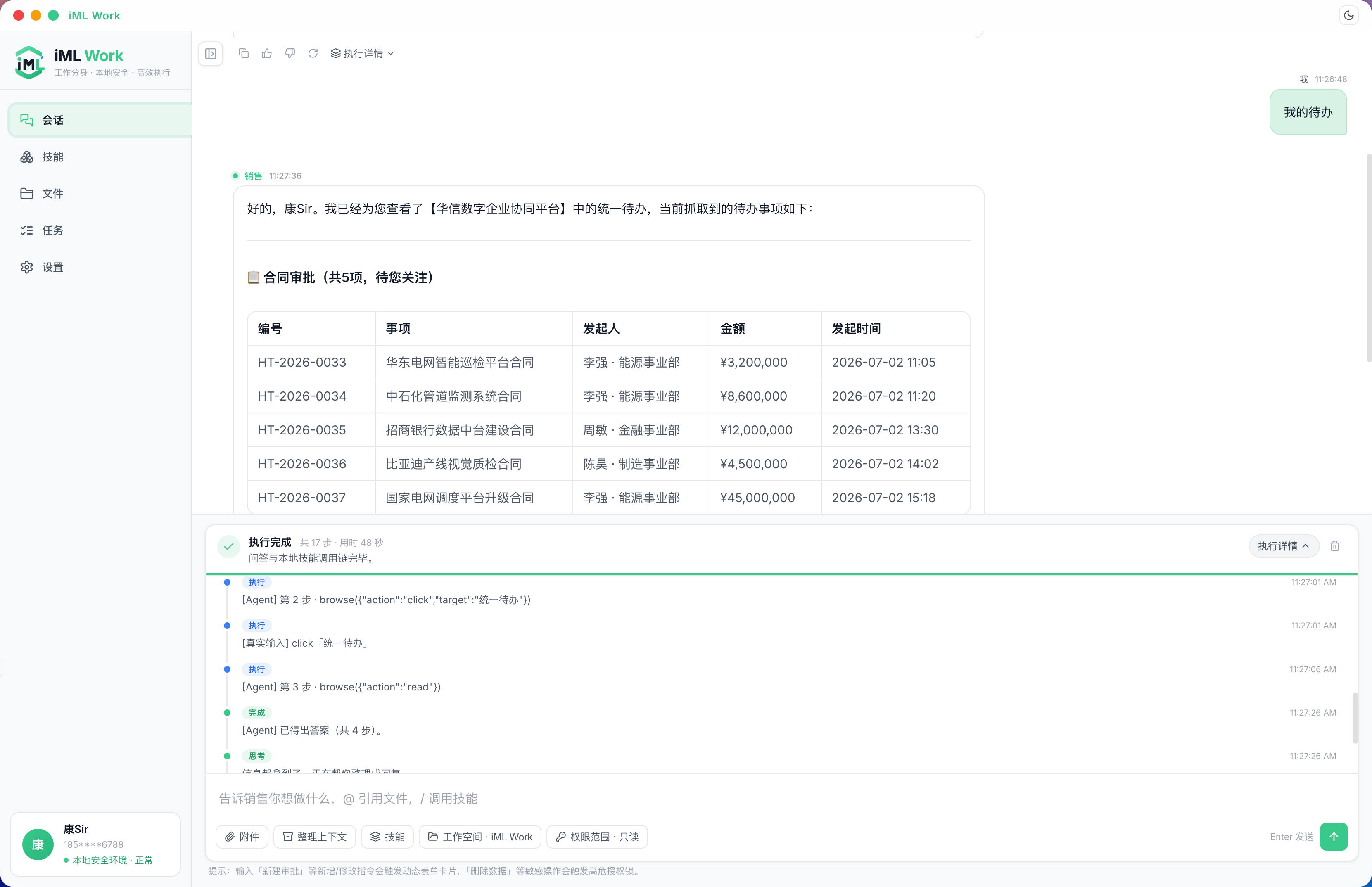Click the execution log scrollbar

[x=1355, y=718]
